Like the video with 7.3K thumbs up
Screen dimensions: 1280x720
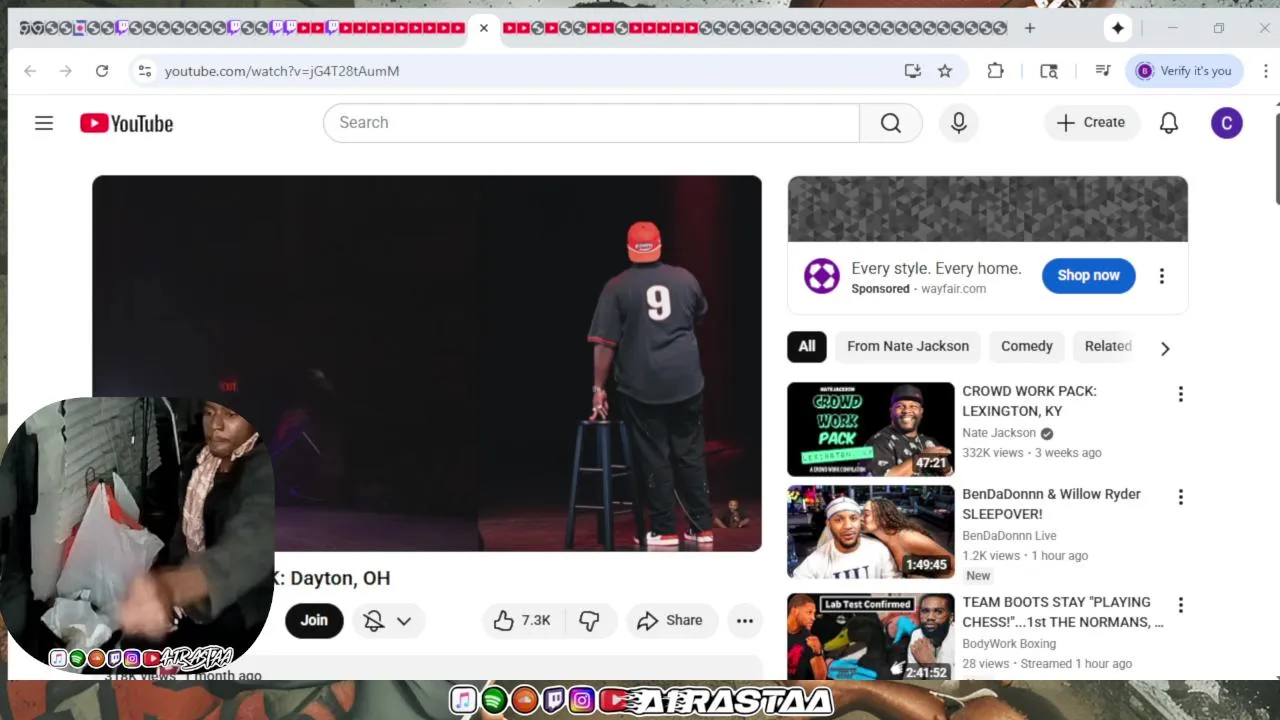tap(522, 621)
